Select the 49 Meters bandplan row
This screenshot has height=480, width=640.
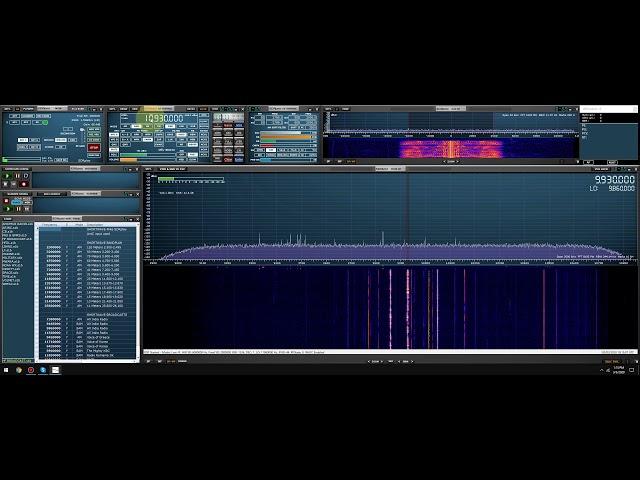coord(87,265)
